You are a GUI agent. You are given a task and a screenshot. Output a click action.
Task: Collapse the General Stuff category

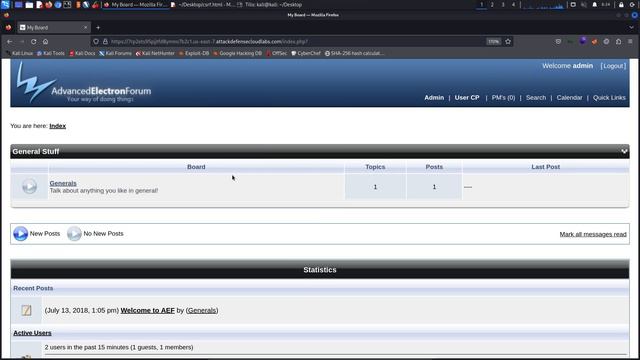pos(624,151)
